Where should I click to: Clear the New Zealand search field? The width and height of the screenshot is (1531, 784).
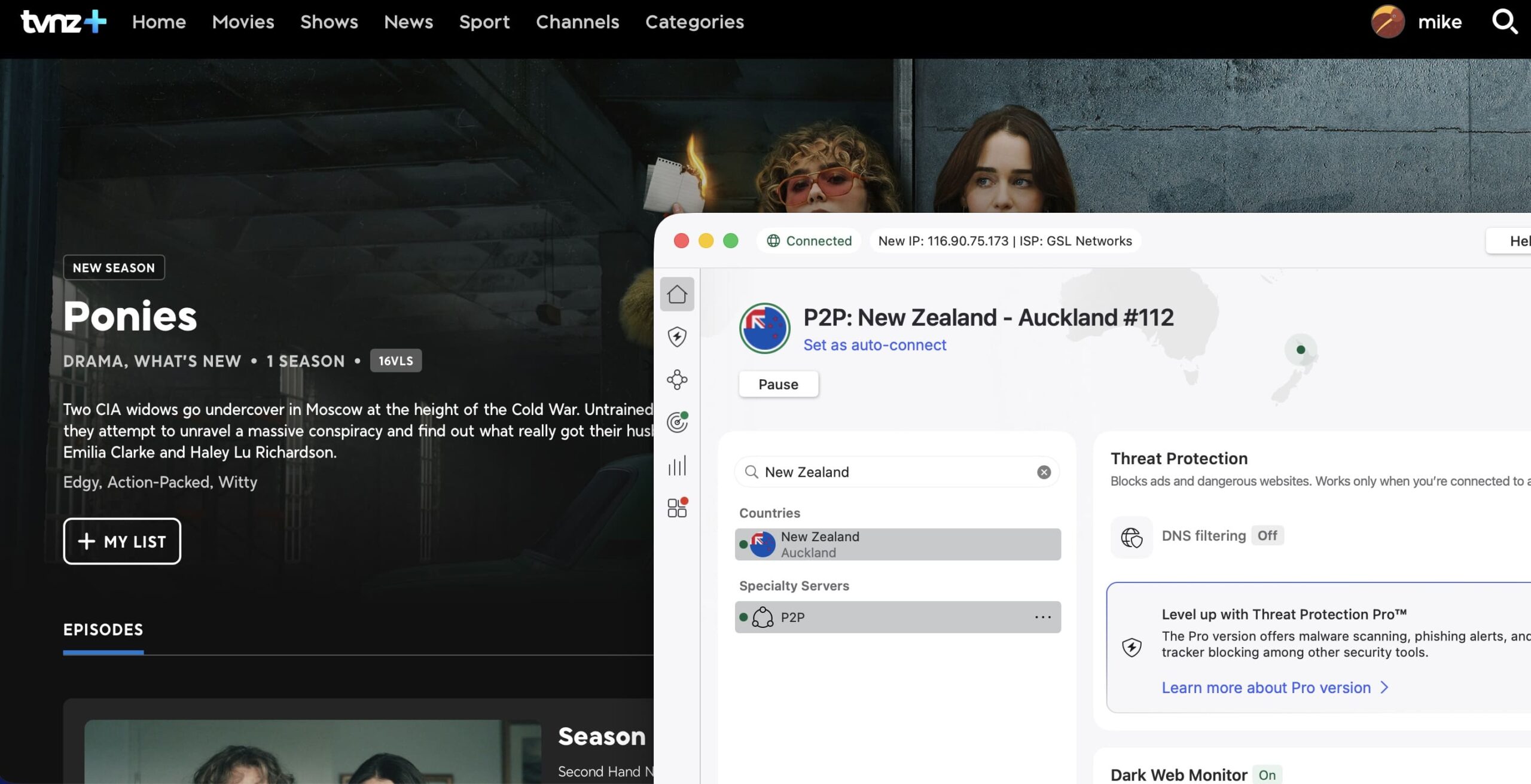coord(1044,472)
